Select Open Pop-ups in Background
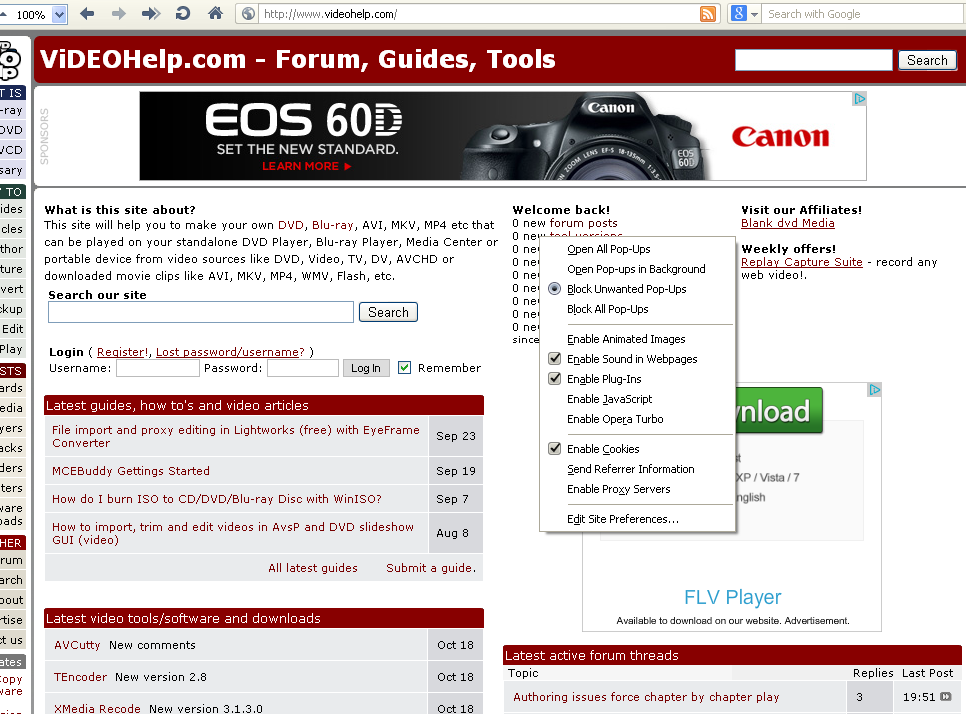Image resolution: width=966 pixels, height=714 pixels. point(636,269)
